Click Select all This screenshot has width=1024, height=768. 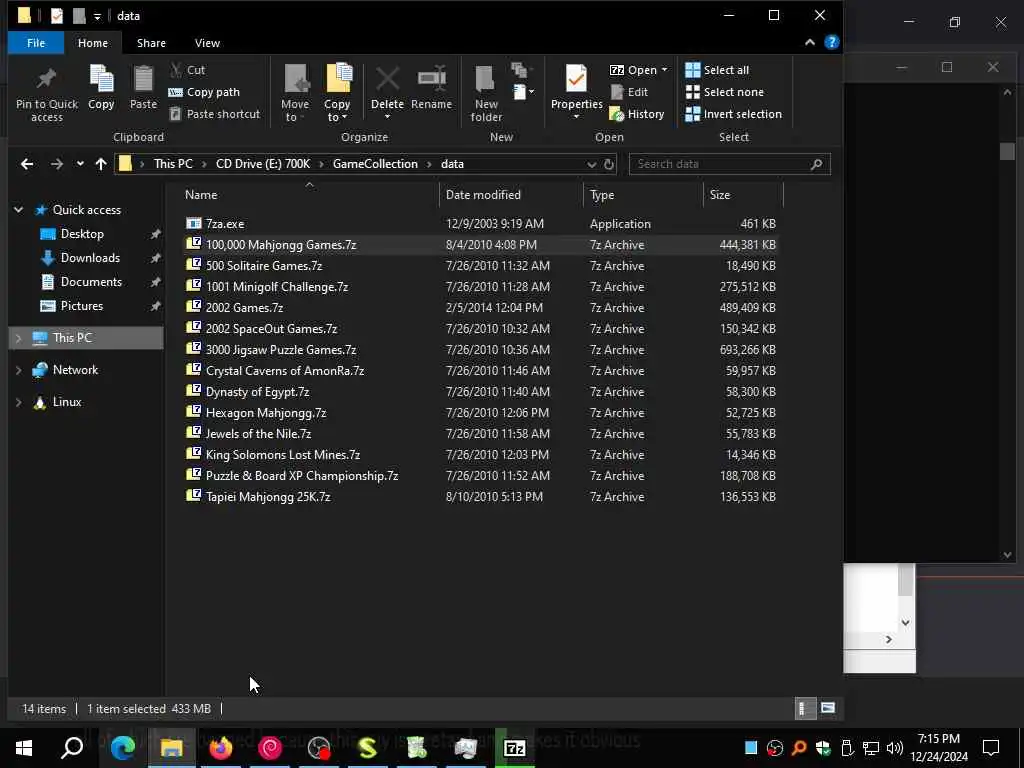[717, 70]
